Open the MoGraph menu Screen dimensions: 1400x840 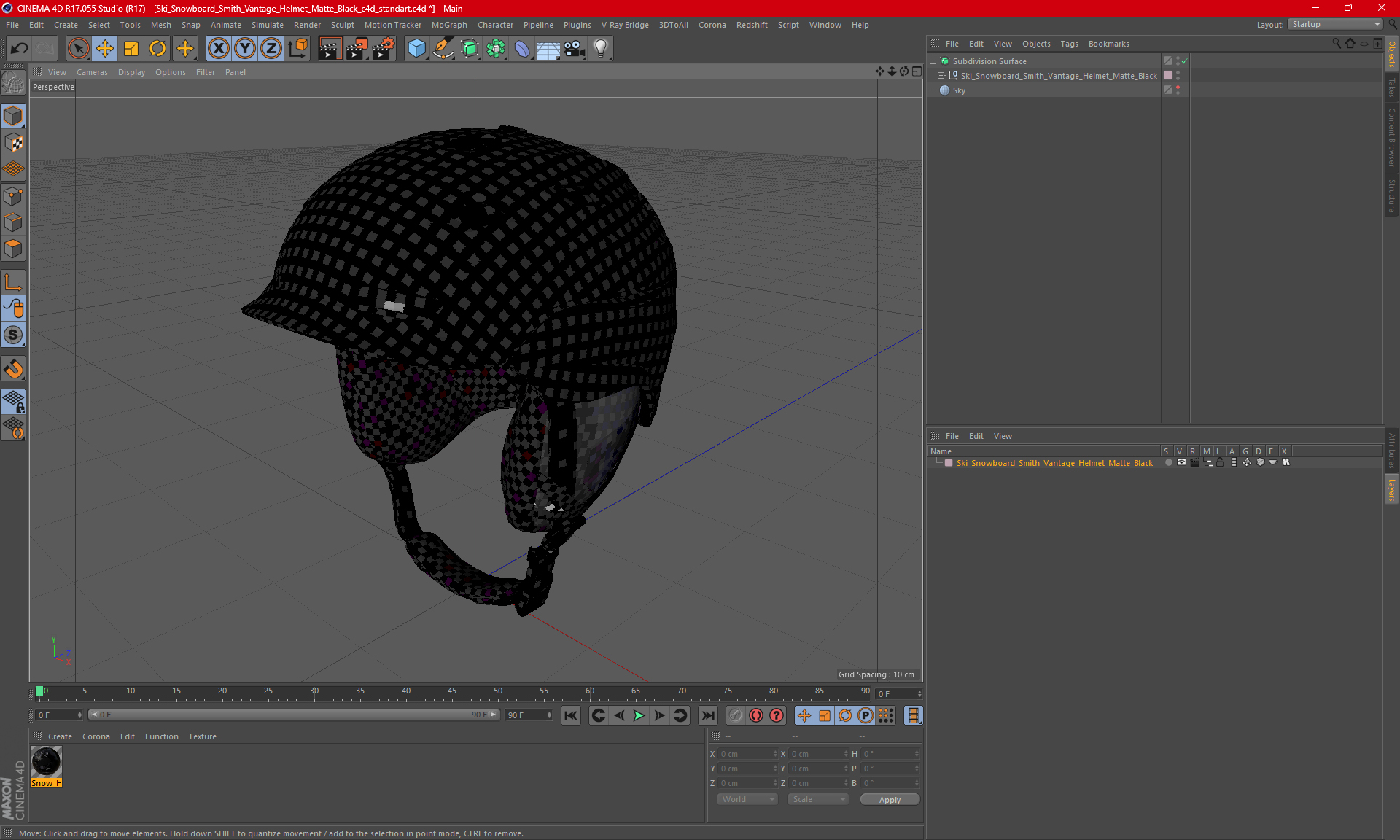click(449, 25)
